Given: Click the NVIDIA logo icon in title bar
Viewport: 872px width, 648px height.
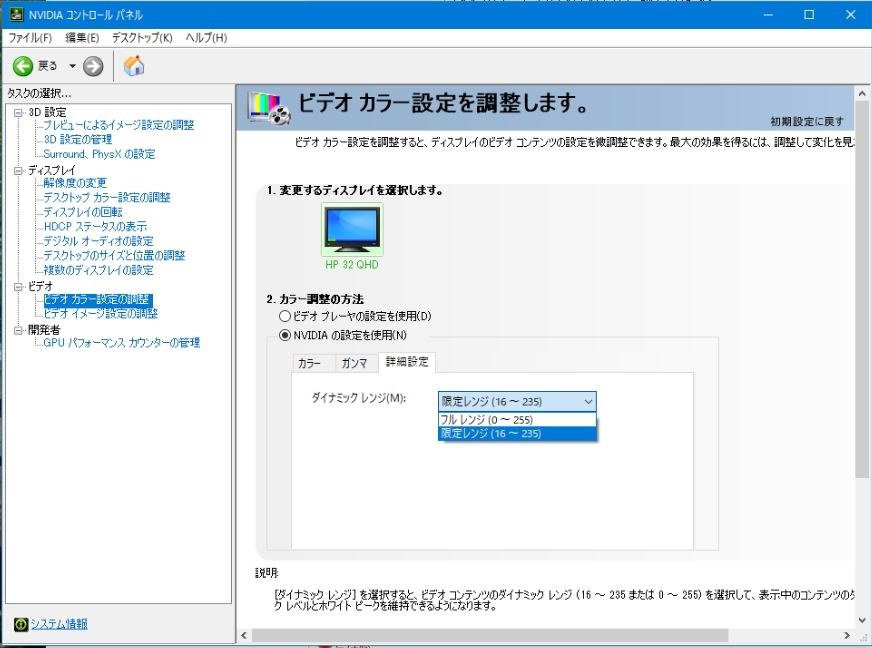Looking at the screenshot, I should click(x=16, y=14).
